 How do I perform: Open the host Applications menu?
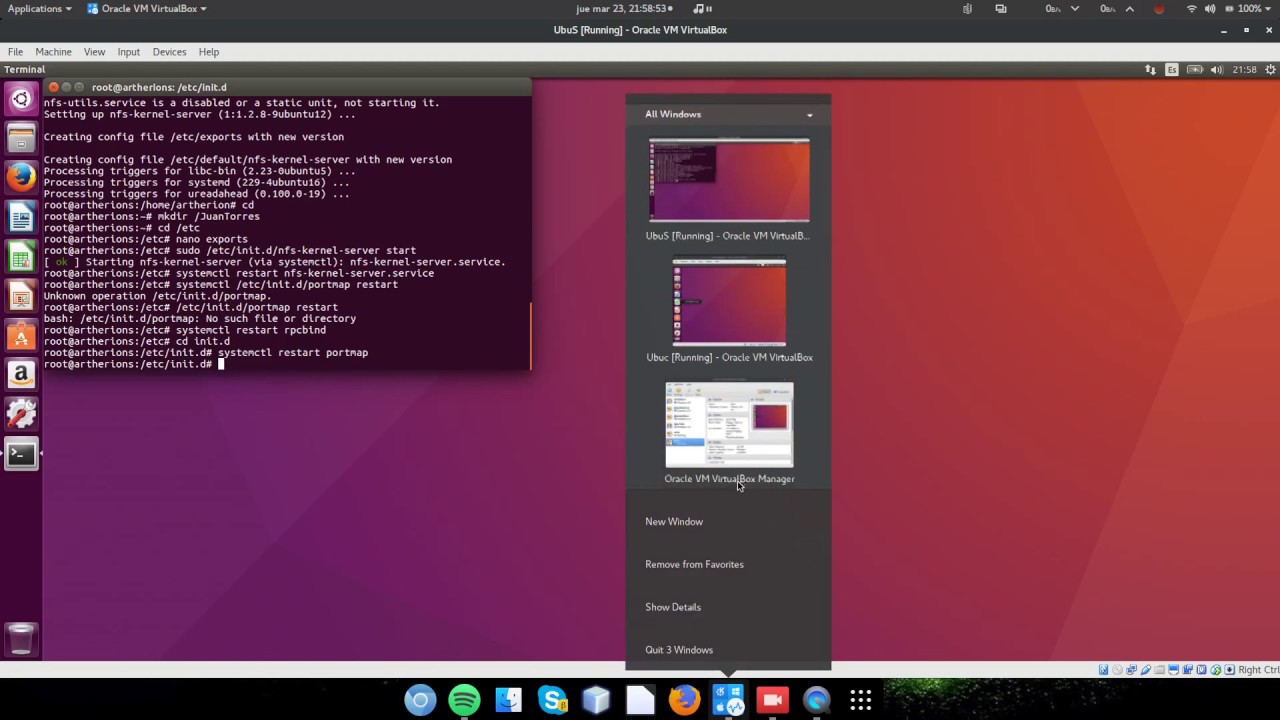click(x=40, y=9)
